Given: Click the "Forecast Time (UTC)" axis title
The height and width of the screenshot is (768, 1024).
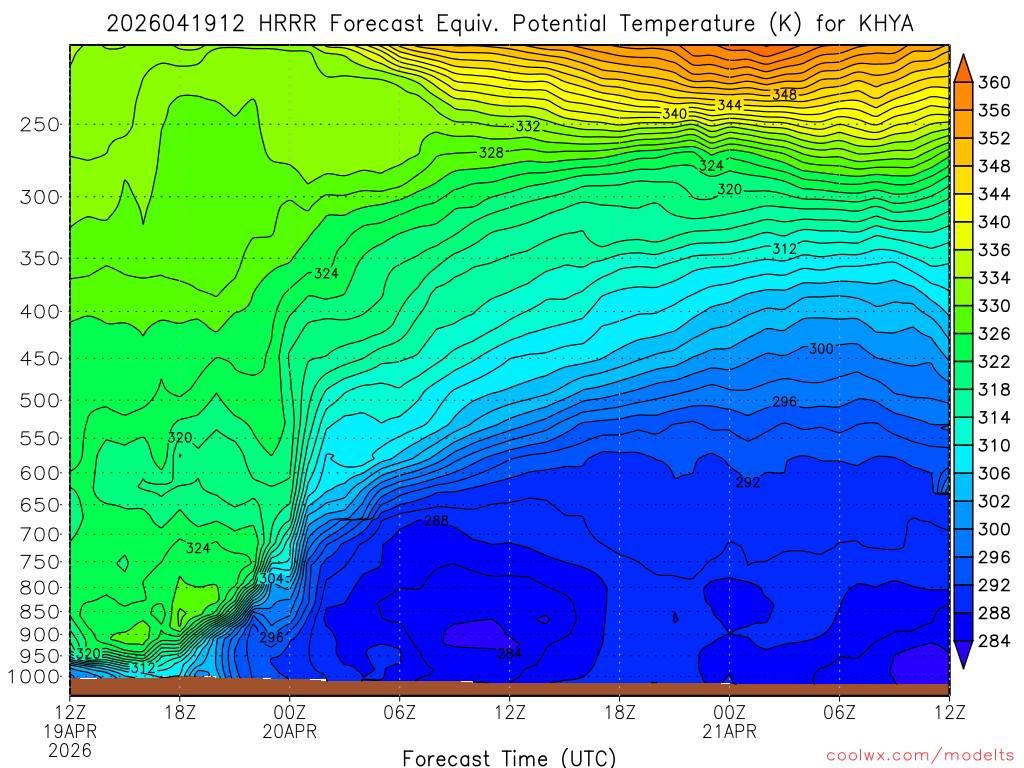Looking at the screenshot, I should coord(509,758).
